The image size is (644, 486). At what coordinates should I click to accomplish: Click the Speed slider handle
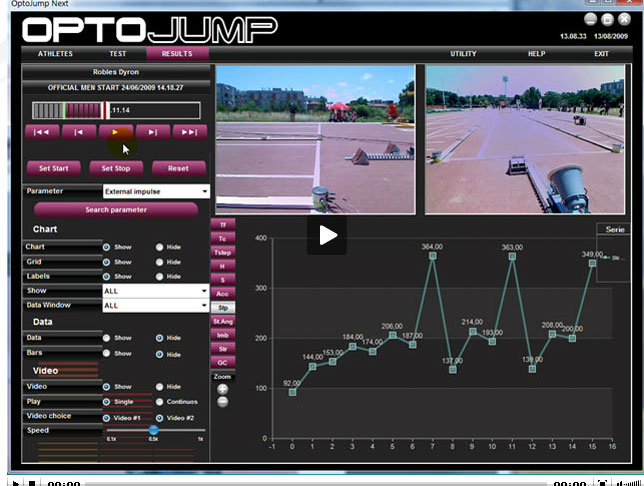click(153, 430)
